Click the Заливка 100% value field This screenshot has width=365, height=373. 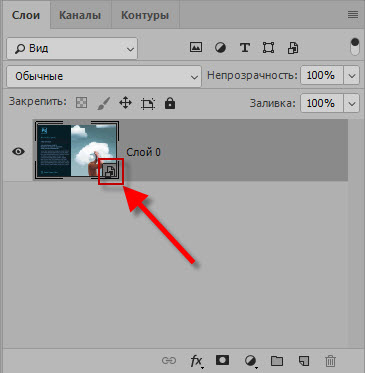tap(321, 103)
